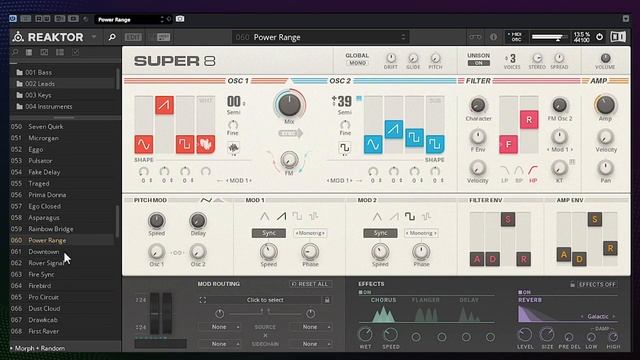This screenshot has width=640, height=360.
Task: Click the filter F cutoff fader tile
Action: (x=508, y=144)
